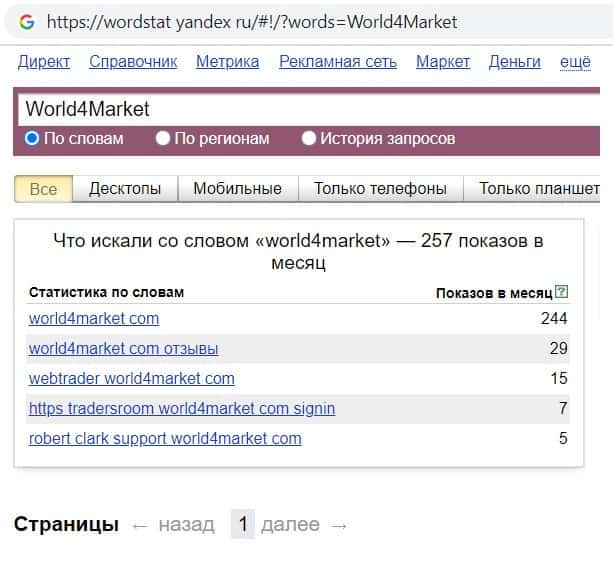Viewport: 613px width, 570px height.
Task: Click the browser URL address bar
Action: pyautogui.click(x=300, y=21)
